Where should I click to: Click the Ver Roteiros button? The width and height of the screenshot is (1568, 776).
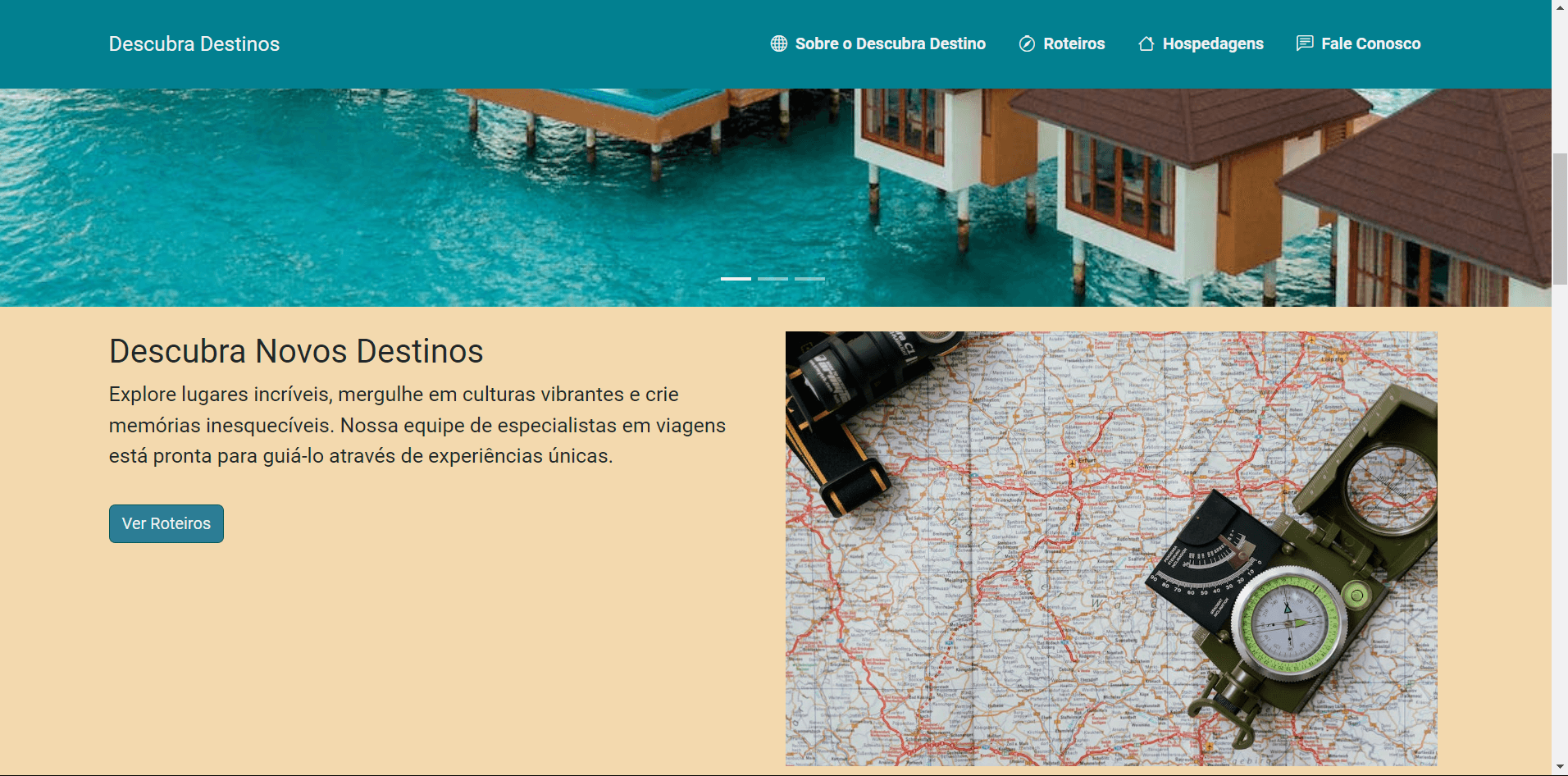click(166, 523)
